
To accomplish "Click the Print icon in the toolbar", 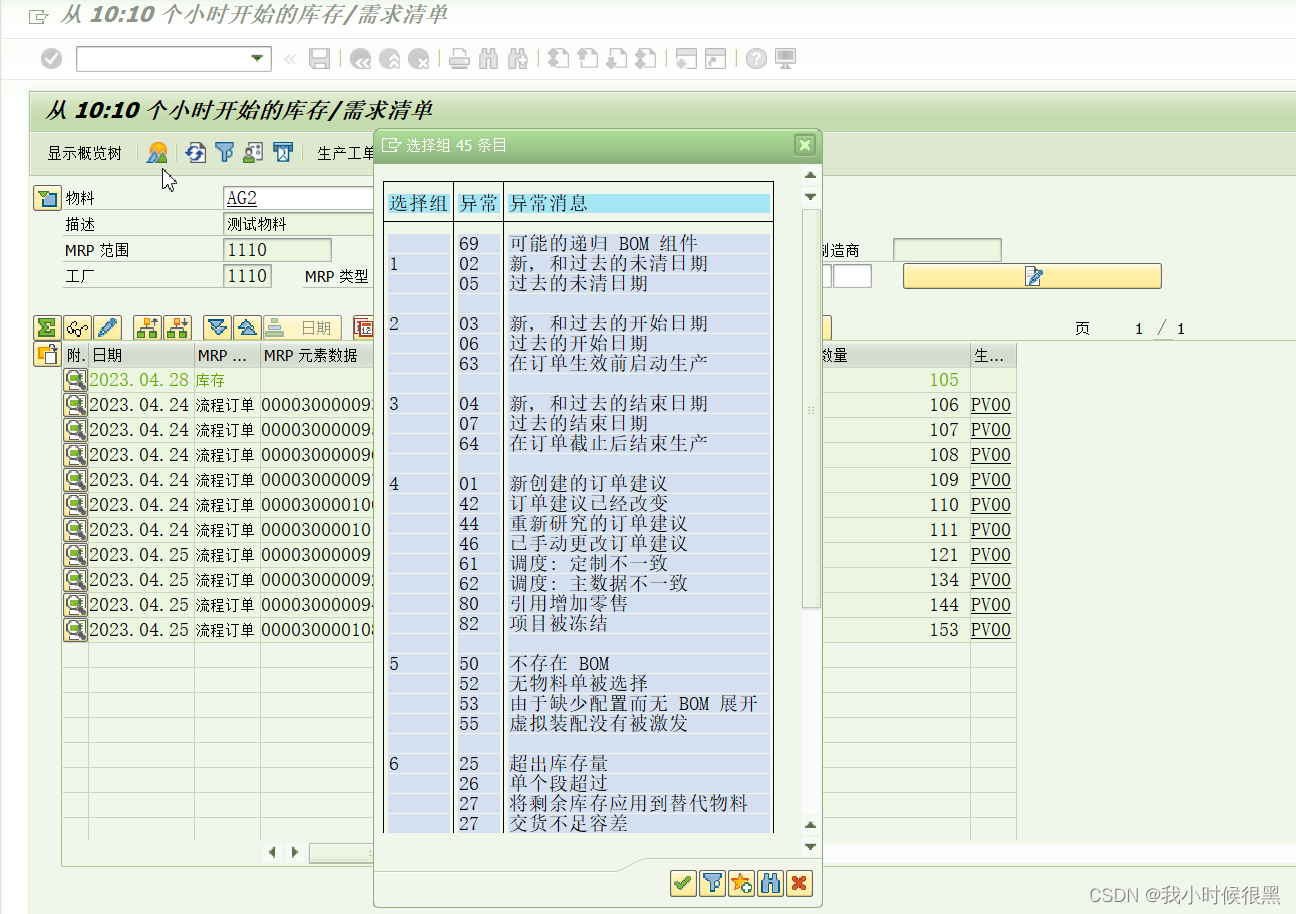I will pos(459,59).
